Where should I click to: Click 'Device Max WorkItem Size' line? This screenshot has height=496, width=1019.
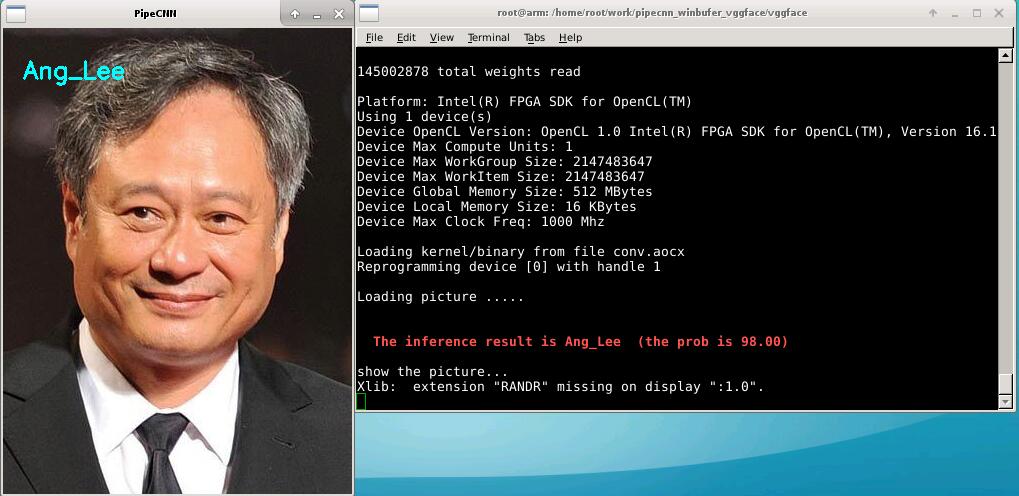click(500, 176)
